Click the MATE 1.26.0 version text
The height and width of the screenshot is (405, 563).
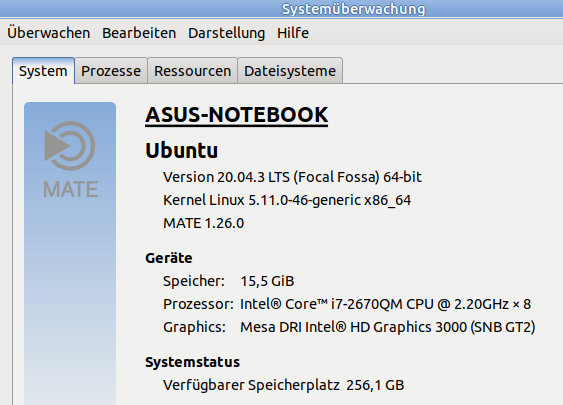tap(204, 223)
